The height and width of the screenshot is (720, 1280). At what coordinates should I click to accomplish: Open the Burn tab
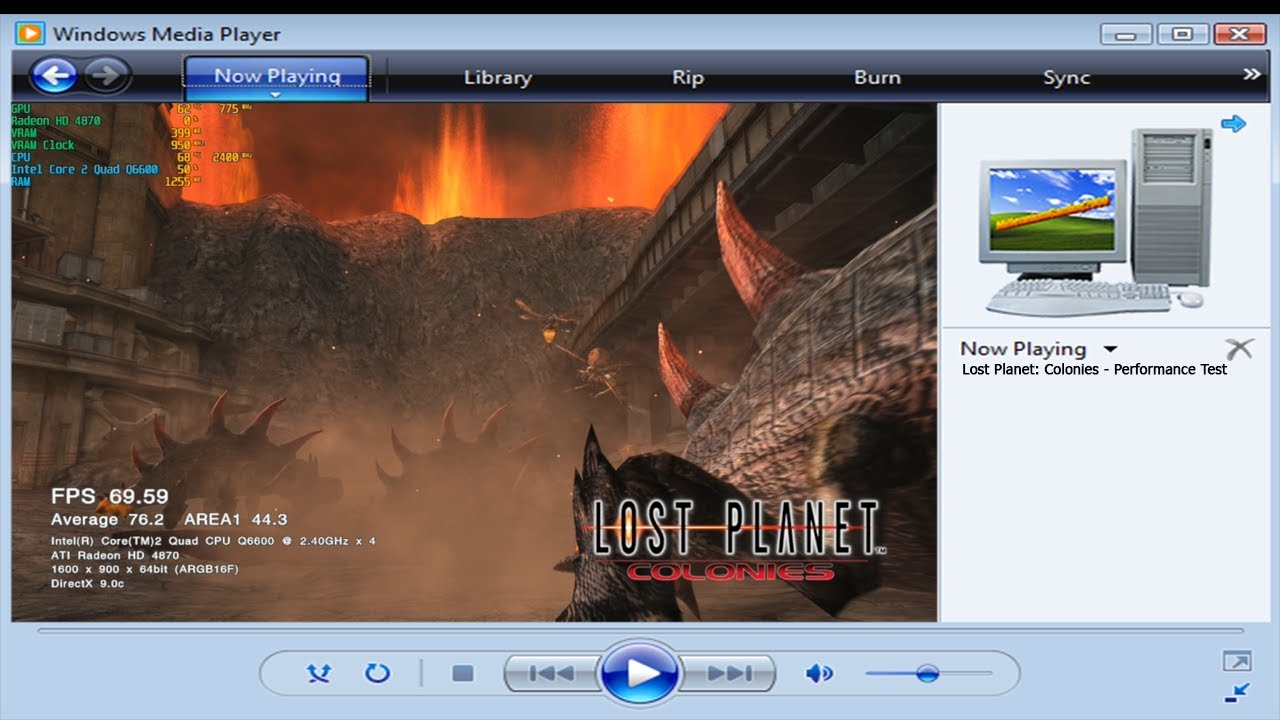(x=877, y=77)
